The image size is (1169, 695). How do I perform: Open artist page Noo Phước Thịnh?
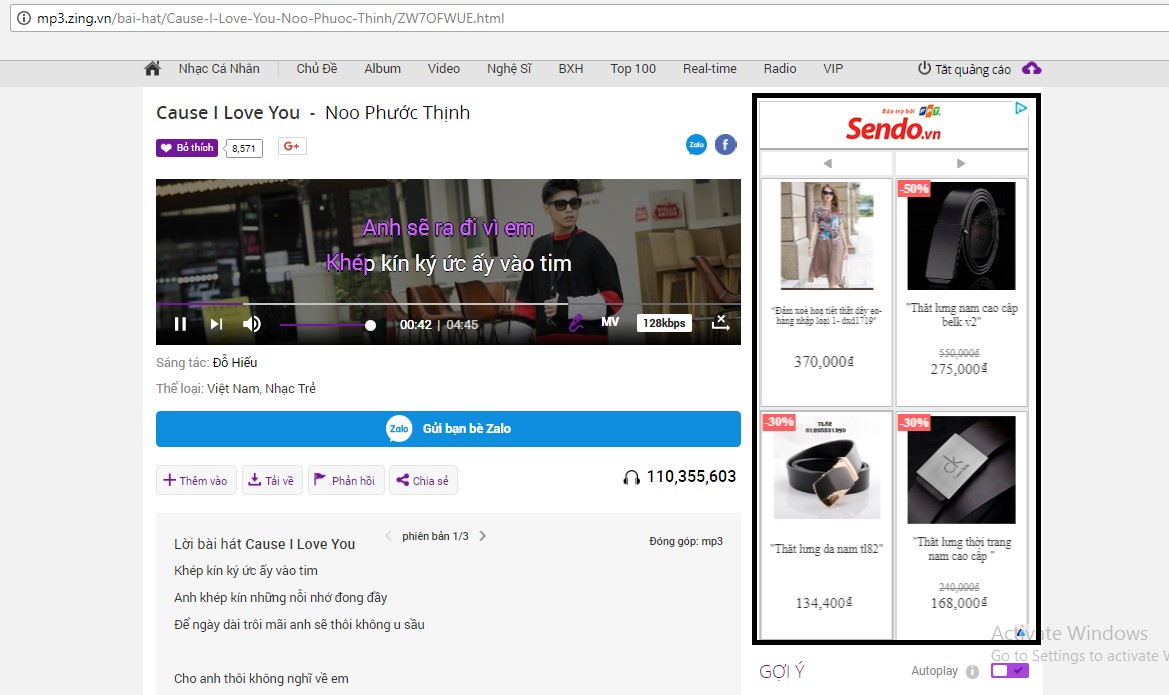point(397,113)
